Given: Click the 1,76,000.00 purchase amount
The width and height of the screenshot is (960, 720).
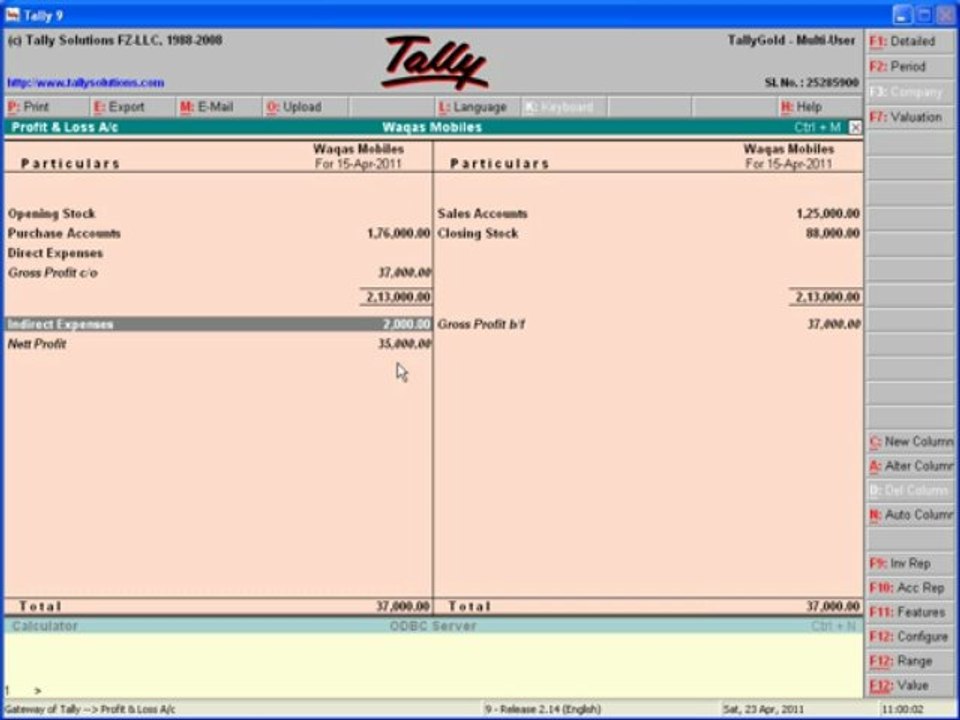Looking at the screenshot, I should tap(399, 233).
